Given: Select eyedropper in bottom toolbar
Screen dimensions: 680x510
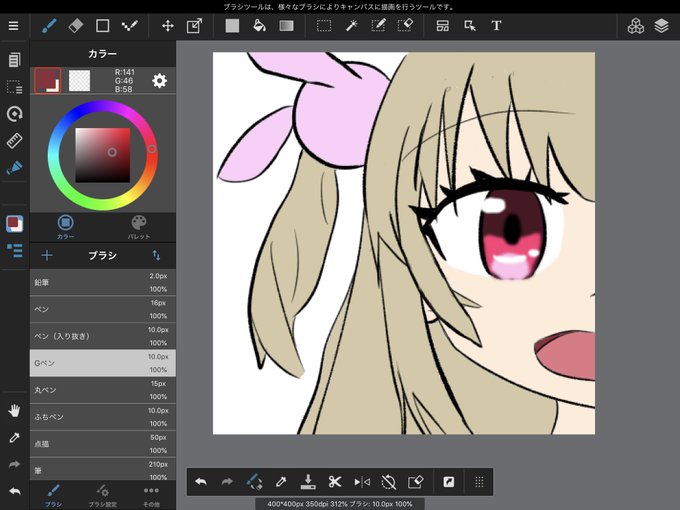Looking at the screenshot, I should (281, 482).
